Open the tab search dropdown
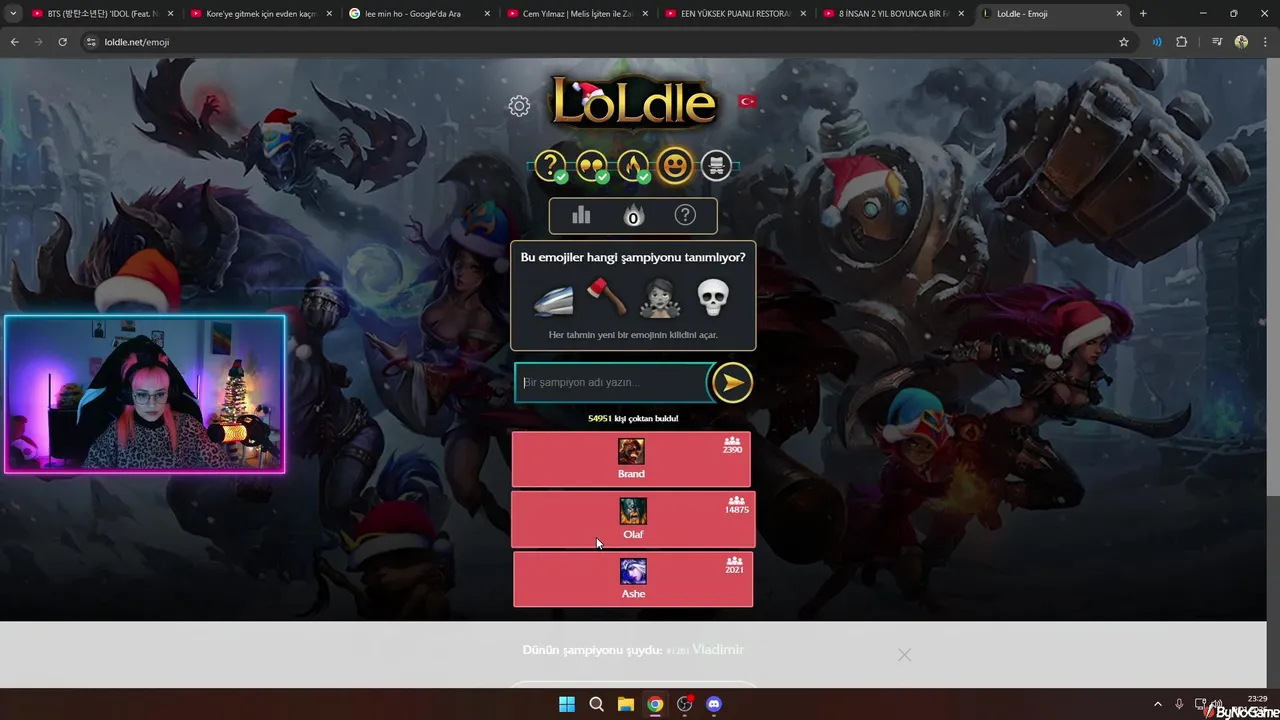 click(13, 14)
